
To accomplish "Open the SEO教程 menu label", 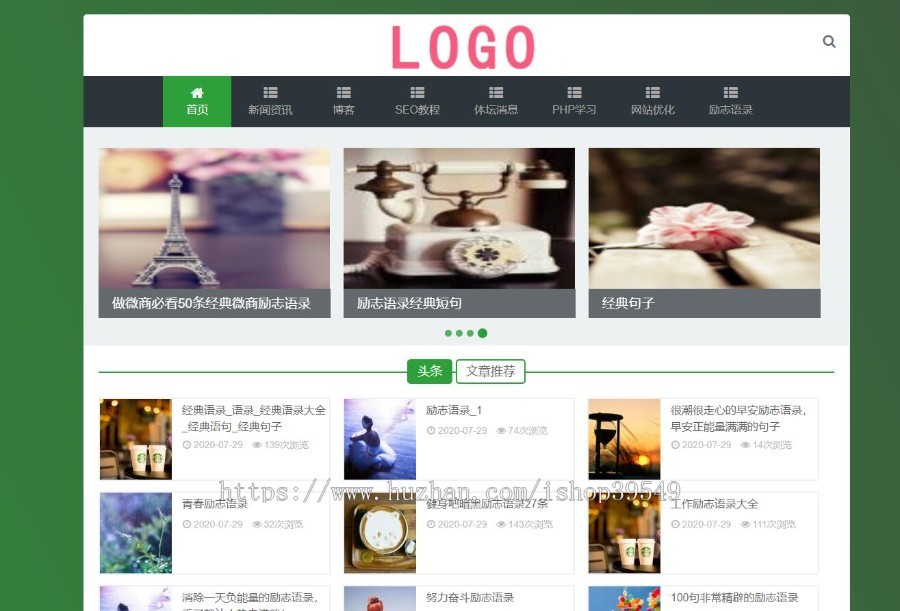I will point(417,110).
